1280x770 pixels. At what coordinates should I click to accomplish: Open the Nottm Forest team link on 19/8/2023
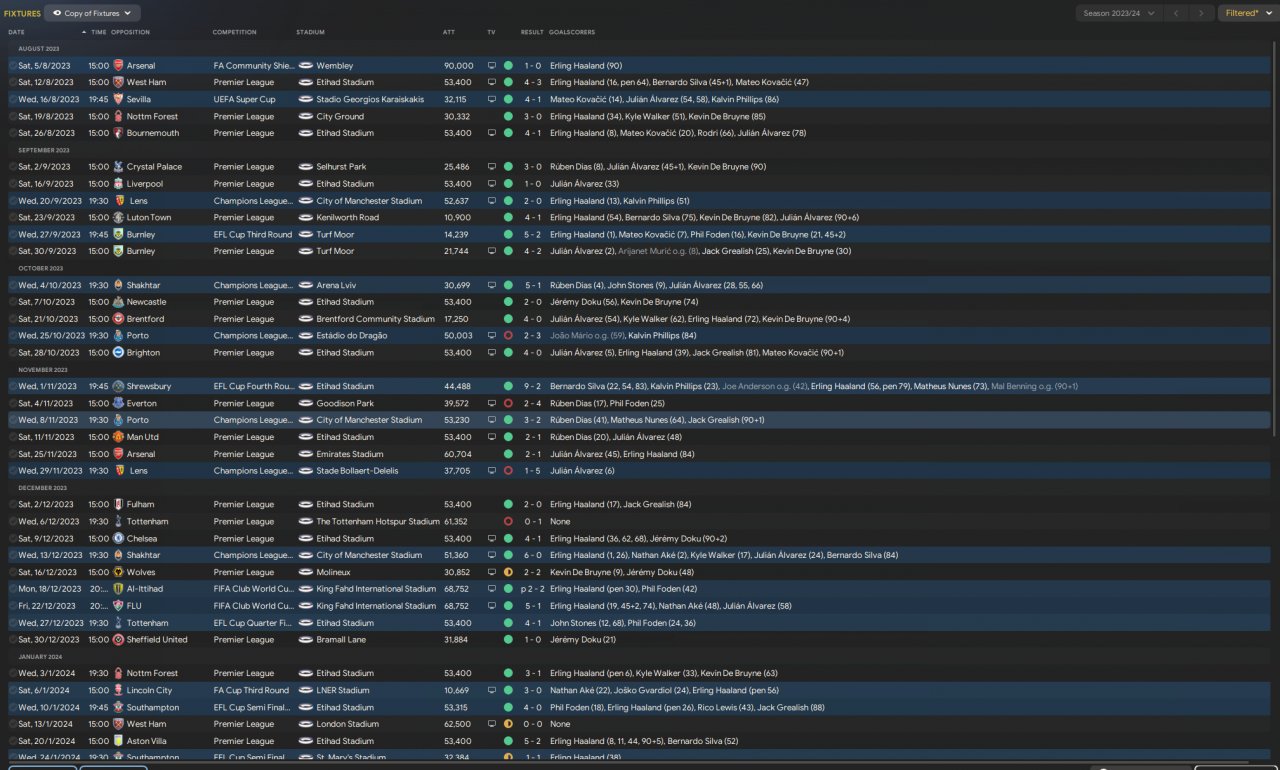152,117
